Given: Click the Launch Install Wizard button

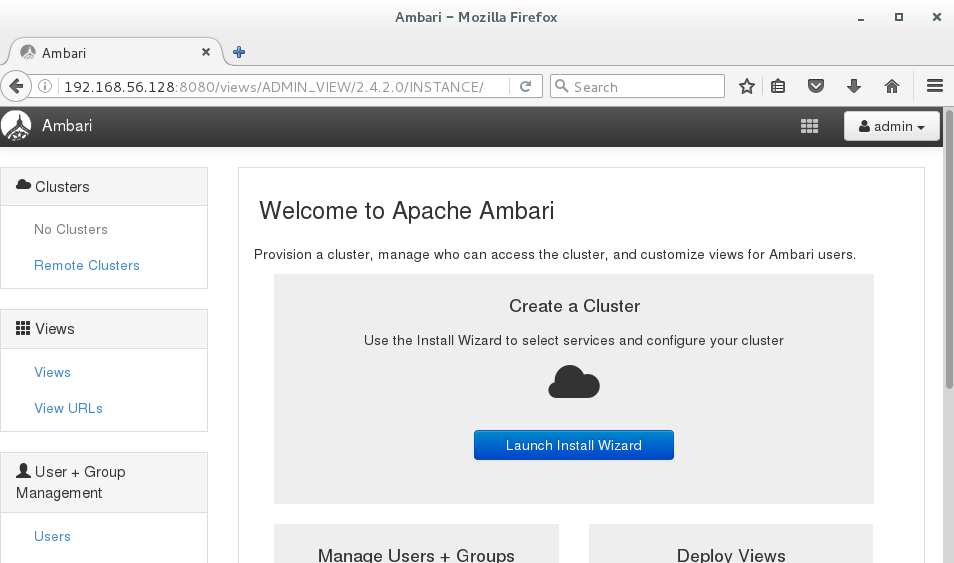Looking at the screenshot, I should click(573, 445).
